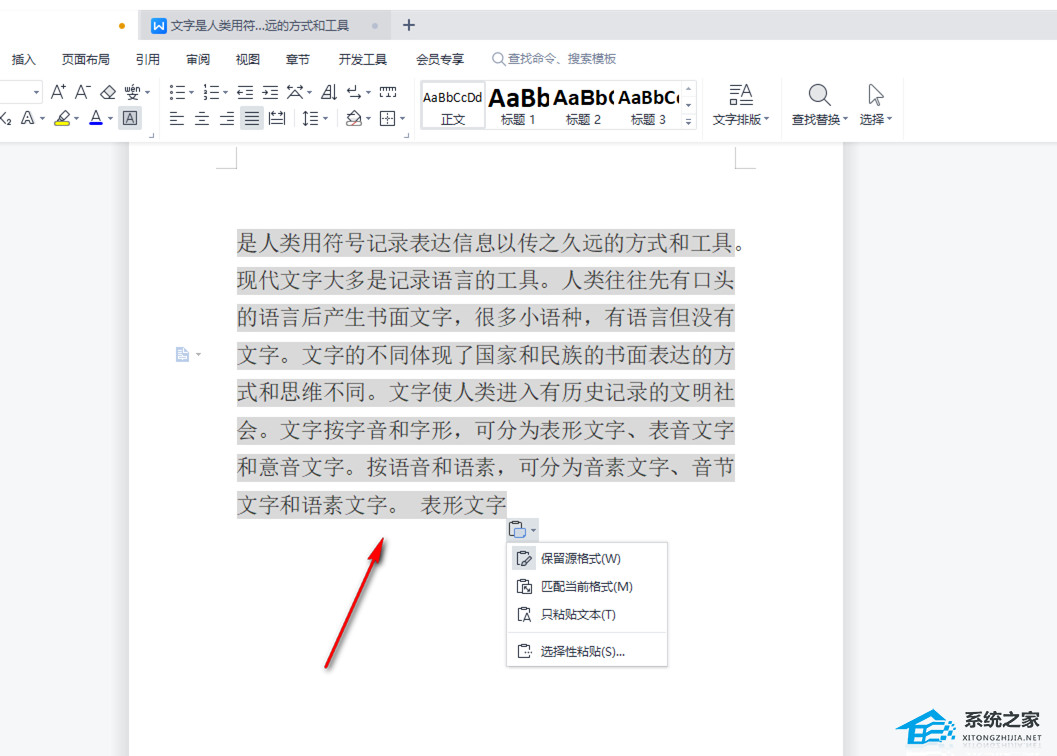The height and width of the screenshot is (756, 1057).
Task: Expand the line spacing dropdown arrow
Action: pyautogui.click(x=326, y=119)
